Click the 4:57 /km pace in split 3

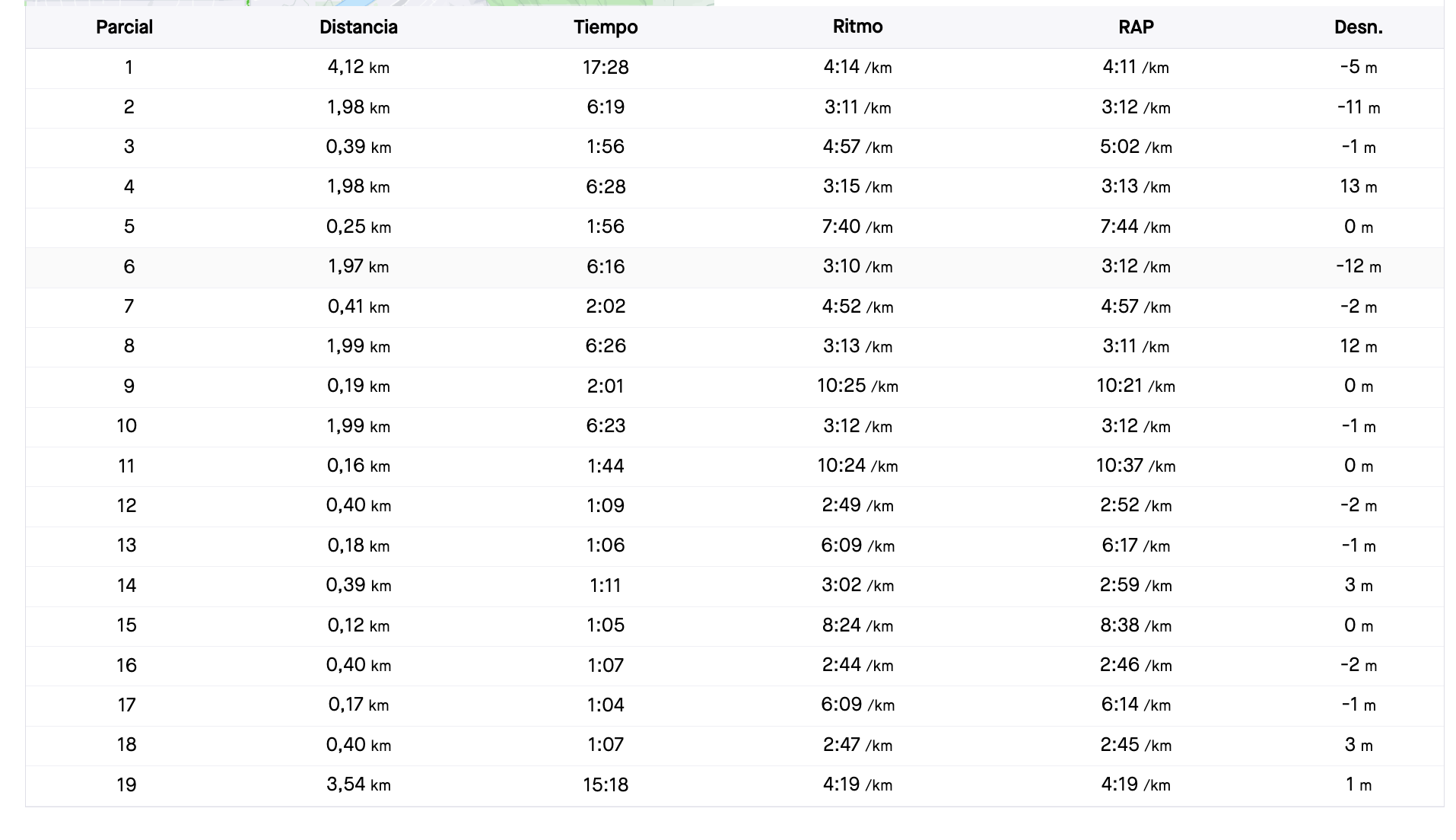[x=857, y=147]
